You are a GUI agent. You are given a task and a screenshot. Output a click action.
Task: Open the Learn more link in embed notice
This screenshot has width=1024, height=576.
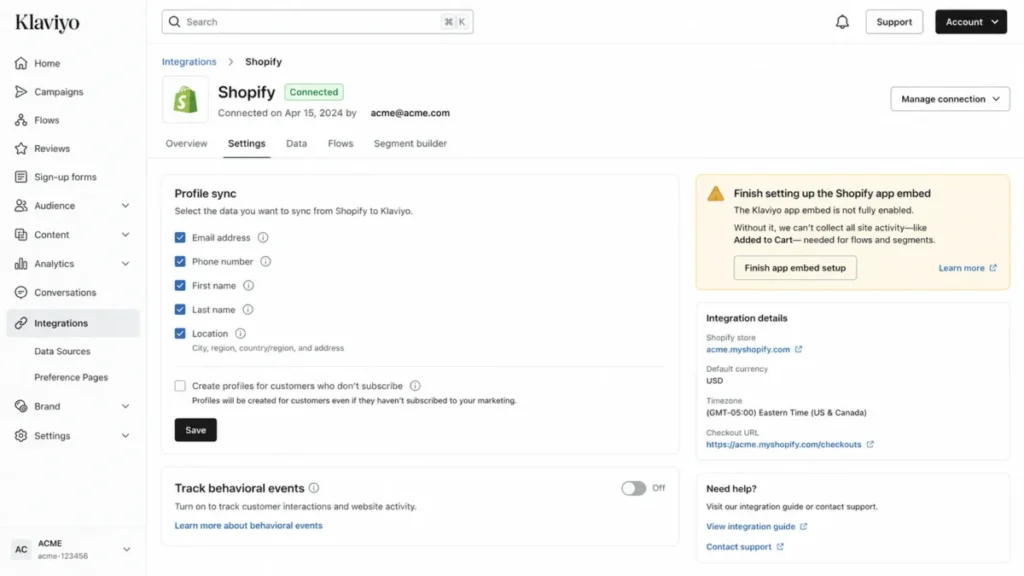[x=967, y=268]
